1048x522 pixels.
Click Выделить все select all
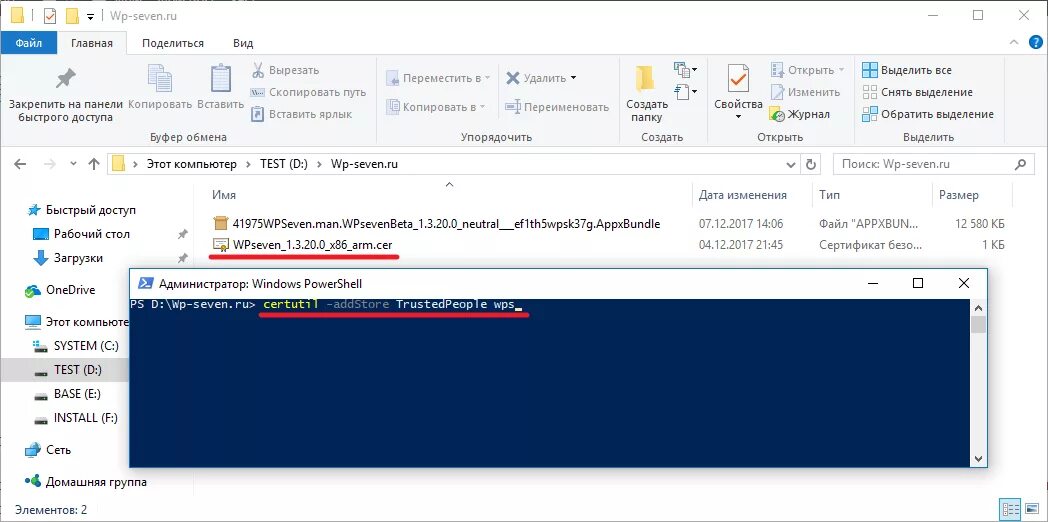pos(906,70)
